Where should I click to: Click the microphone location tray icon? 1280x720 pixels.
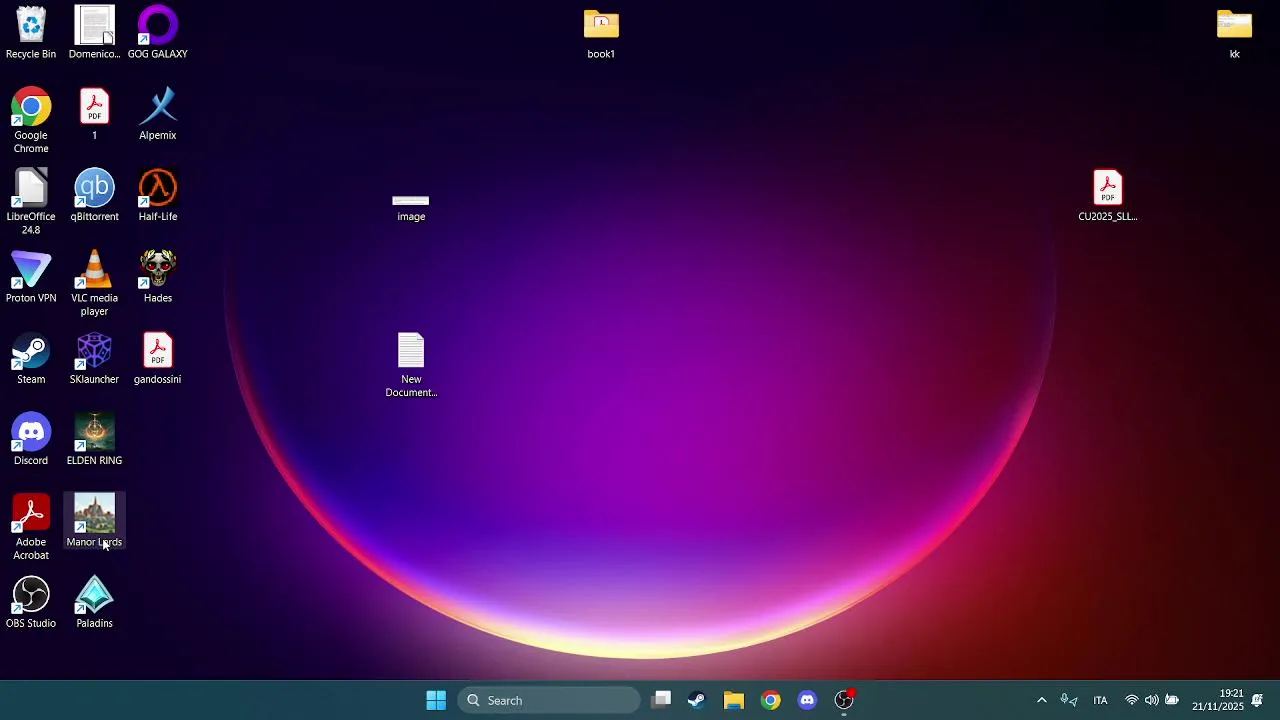tap(1069, 700)
